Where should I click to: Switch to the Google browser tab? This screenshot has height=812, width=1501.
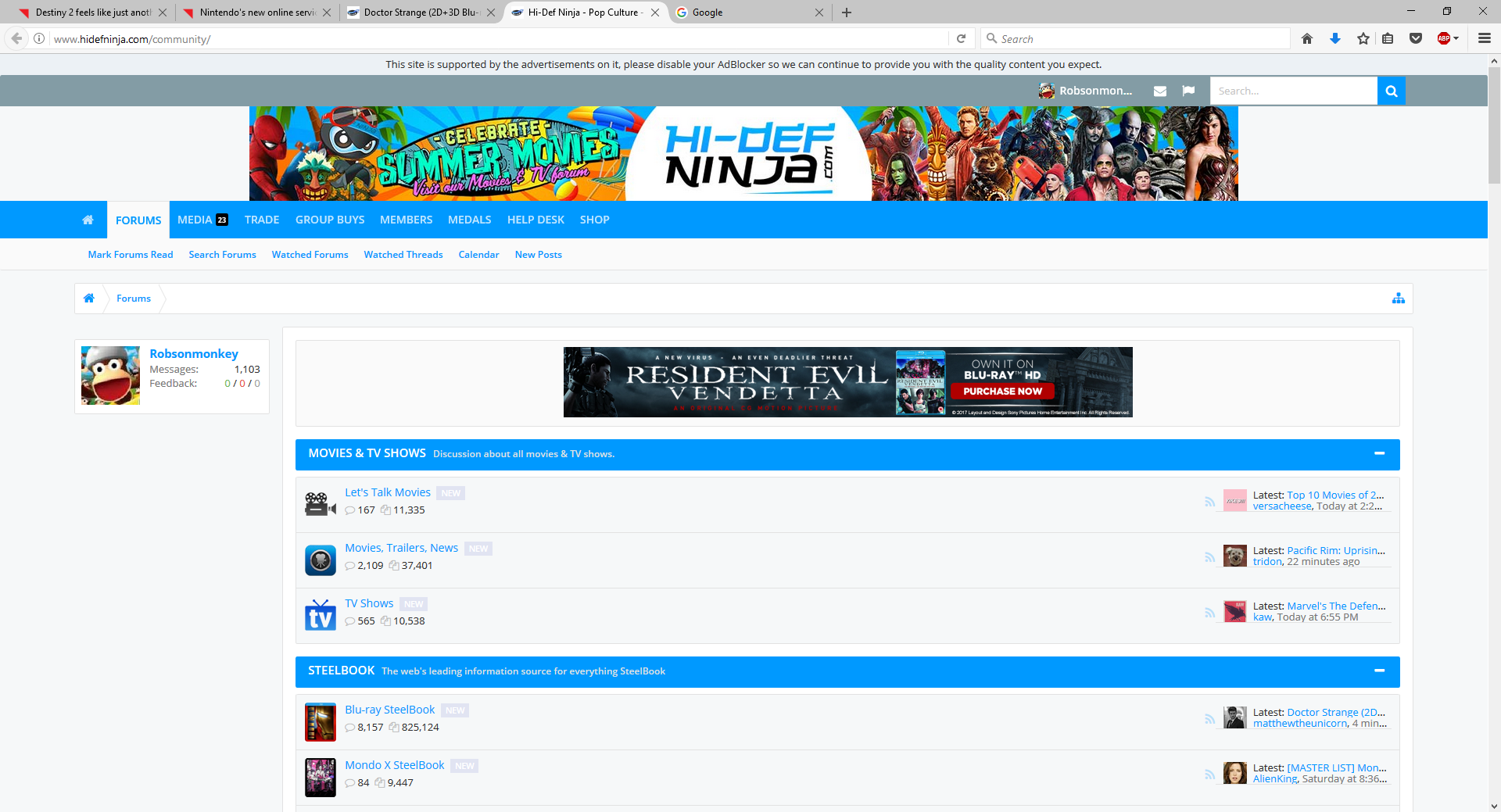(750, 13)
